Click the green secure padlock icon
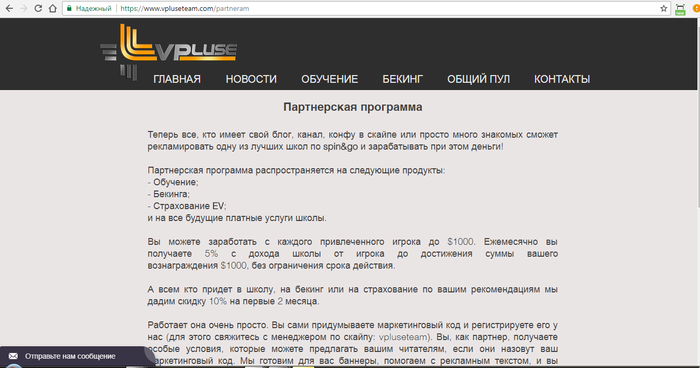The width and height of the screenshot is (700, 368). pyautogui.click(x=69, y=8)
